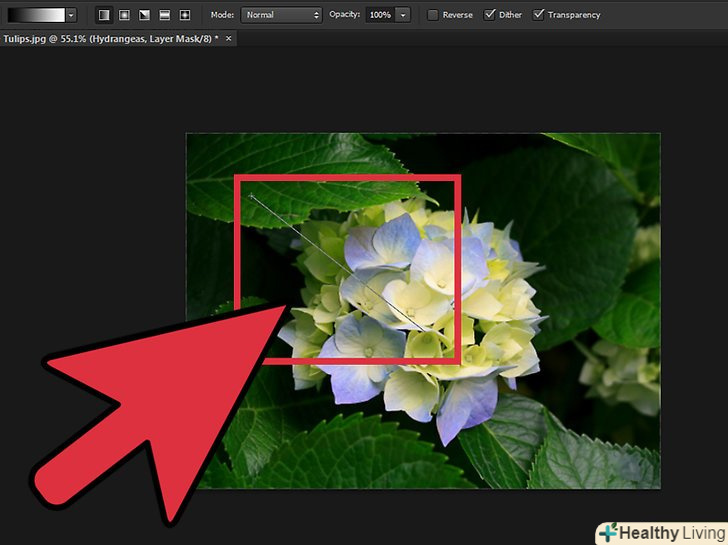728x545 pixels.
Task: Select the Reflected Gradient style icon
Action: pos(164,15)
